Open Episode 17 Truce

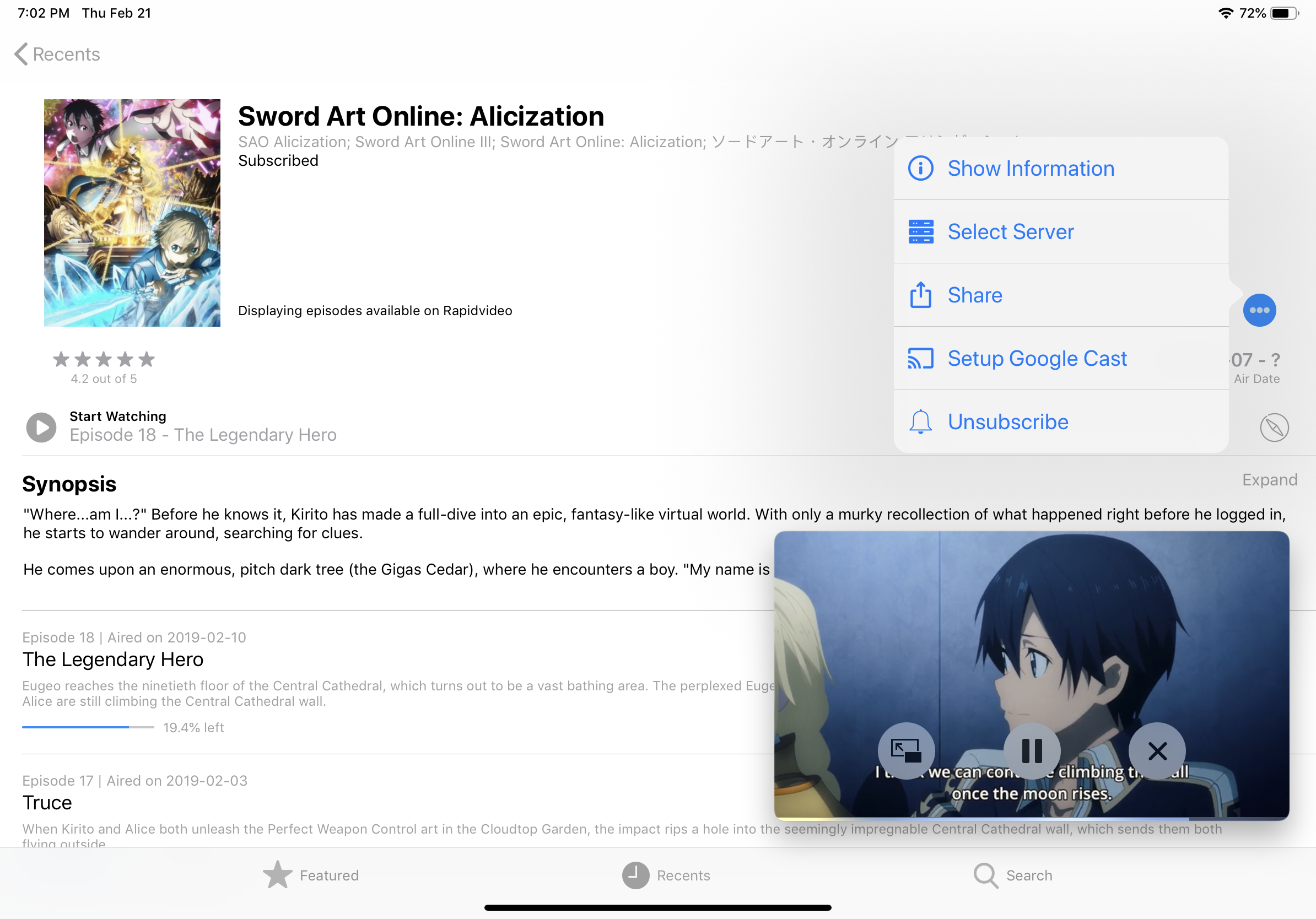click(x=47, y=803)
